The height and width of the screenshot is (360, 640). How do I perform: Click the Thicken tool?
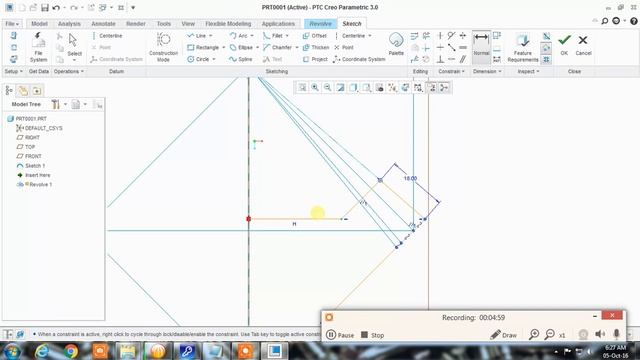coord(316,47)
